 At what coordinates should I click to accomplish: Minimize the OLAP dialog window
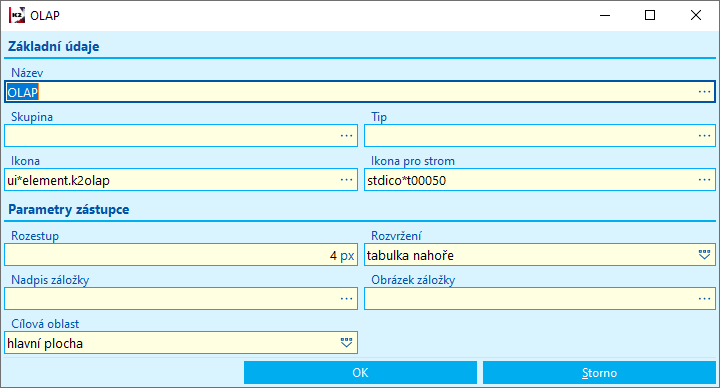[x=605, y=15]
